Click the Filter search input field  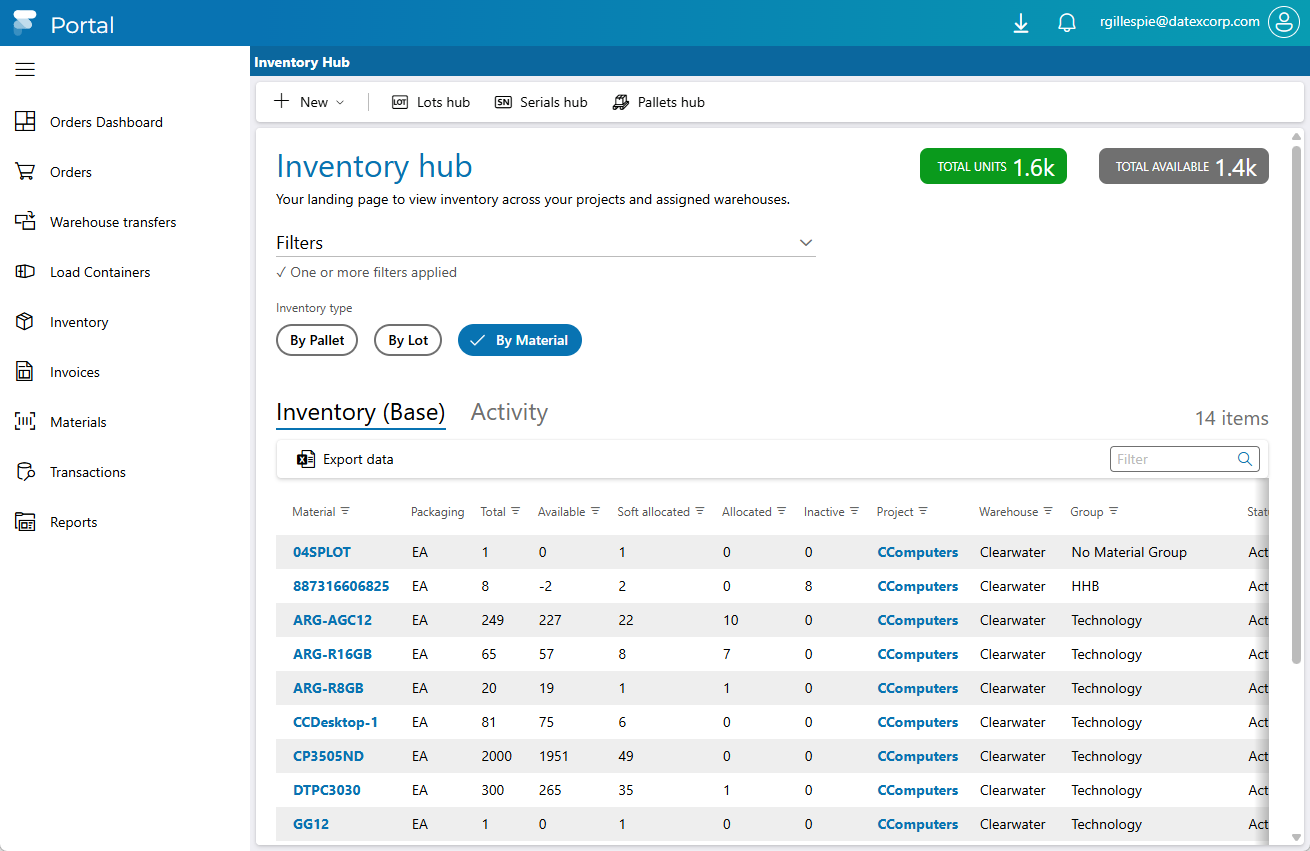(1174, 459)
